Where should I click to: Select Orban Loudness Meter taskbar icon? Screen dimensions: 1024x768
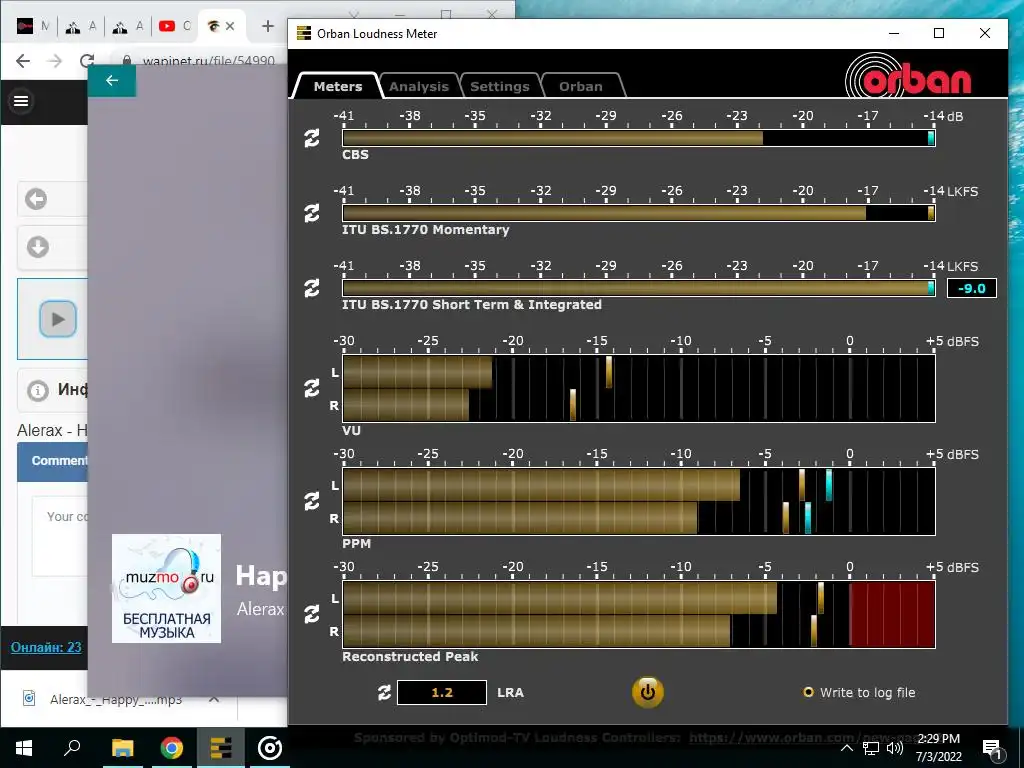[221, 748]
